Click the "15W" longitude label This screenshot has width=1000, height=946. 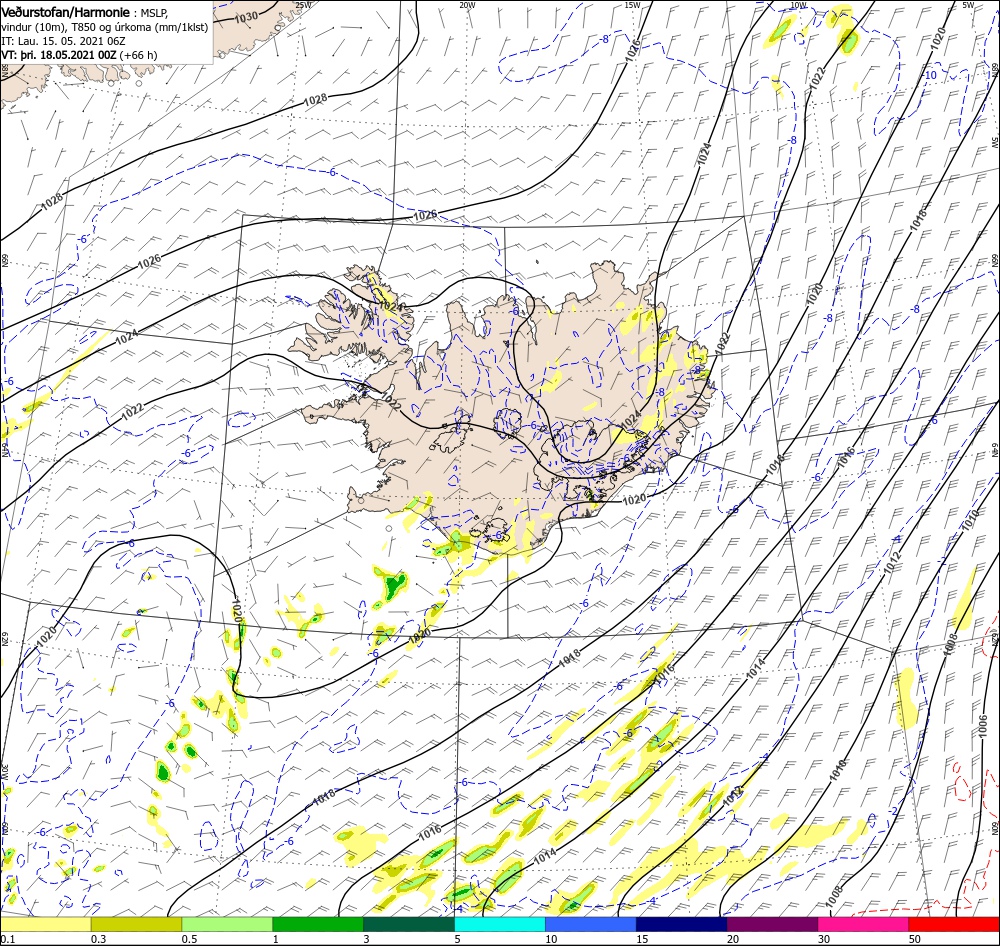click(x=632, y=4)
